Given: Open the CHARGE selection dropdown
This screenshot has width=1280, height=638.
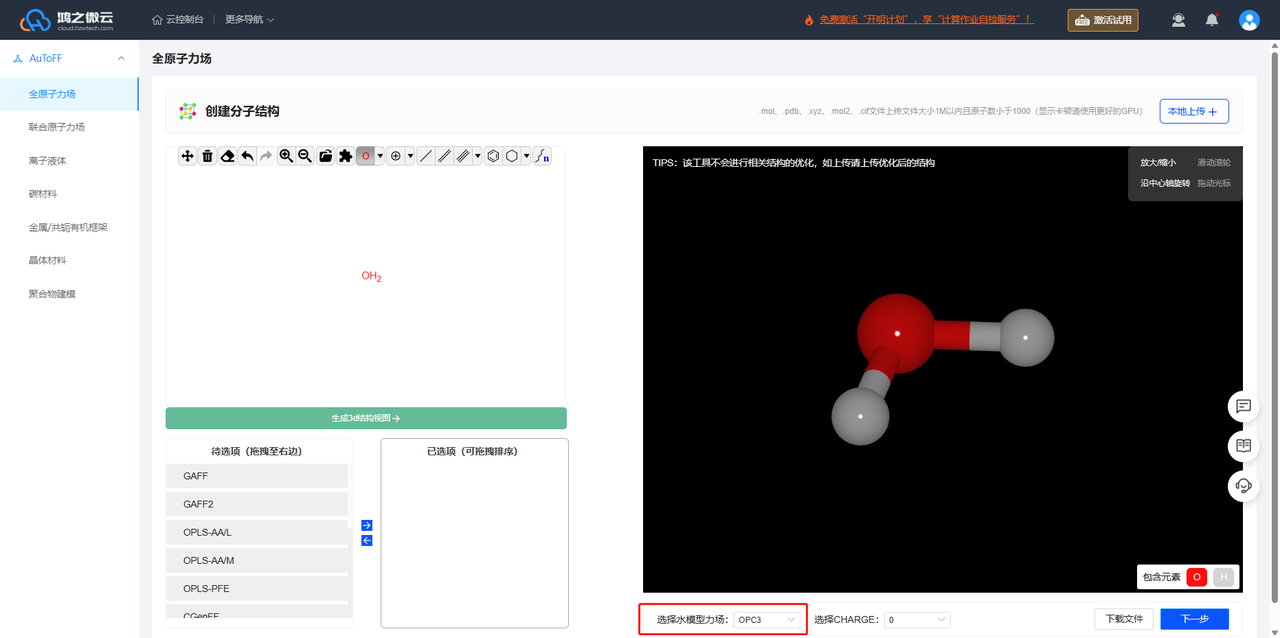Looking at the screenshot, I should click(917, 620).
